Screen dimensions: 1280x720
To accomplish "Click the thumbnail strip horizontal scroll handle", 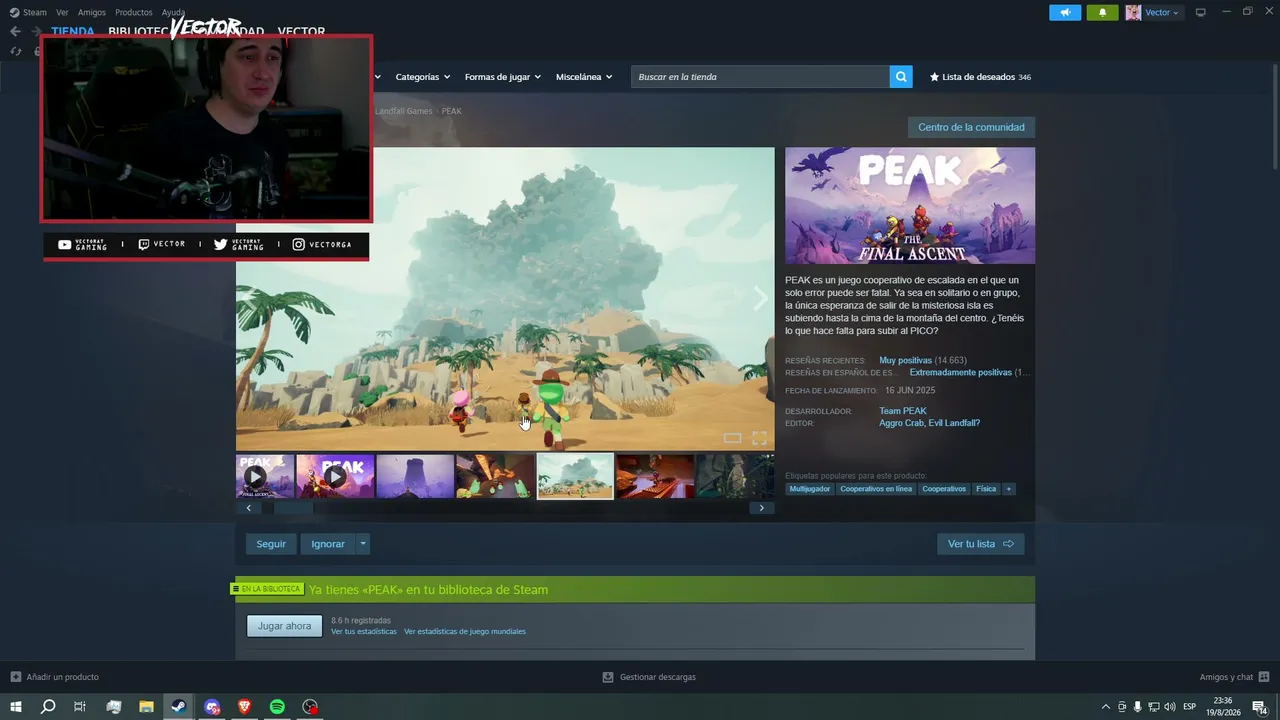I will (294, 508).
